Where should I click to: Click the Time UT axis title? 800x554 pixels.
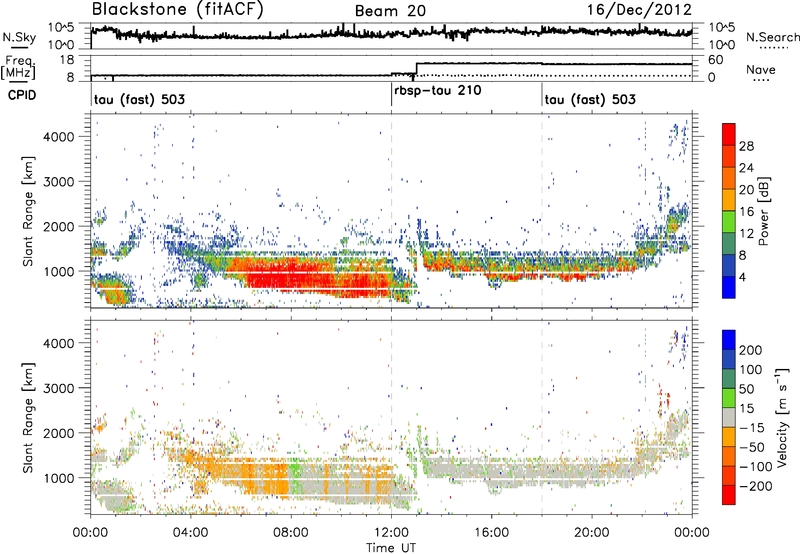click(391, 548)
